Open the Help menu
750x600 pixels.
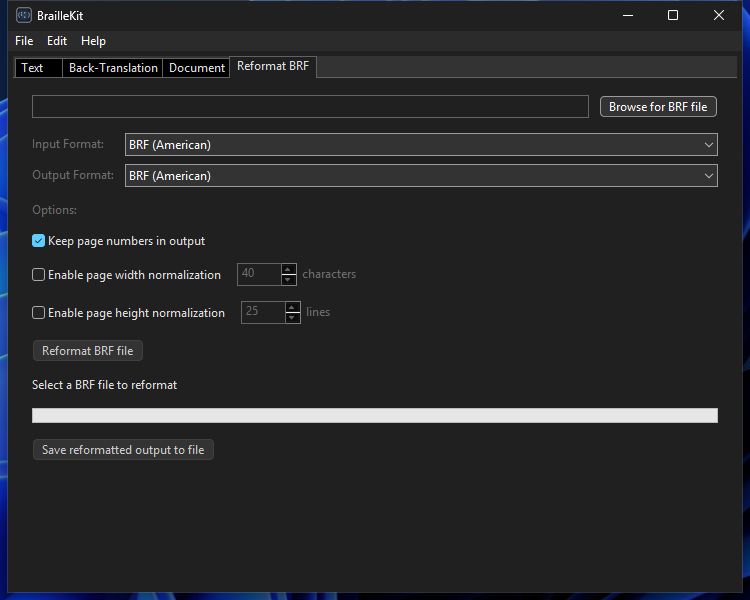pyautogui.click(x=93, y=41)
